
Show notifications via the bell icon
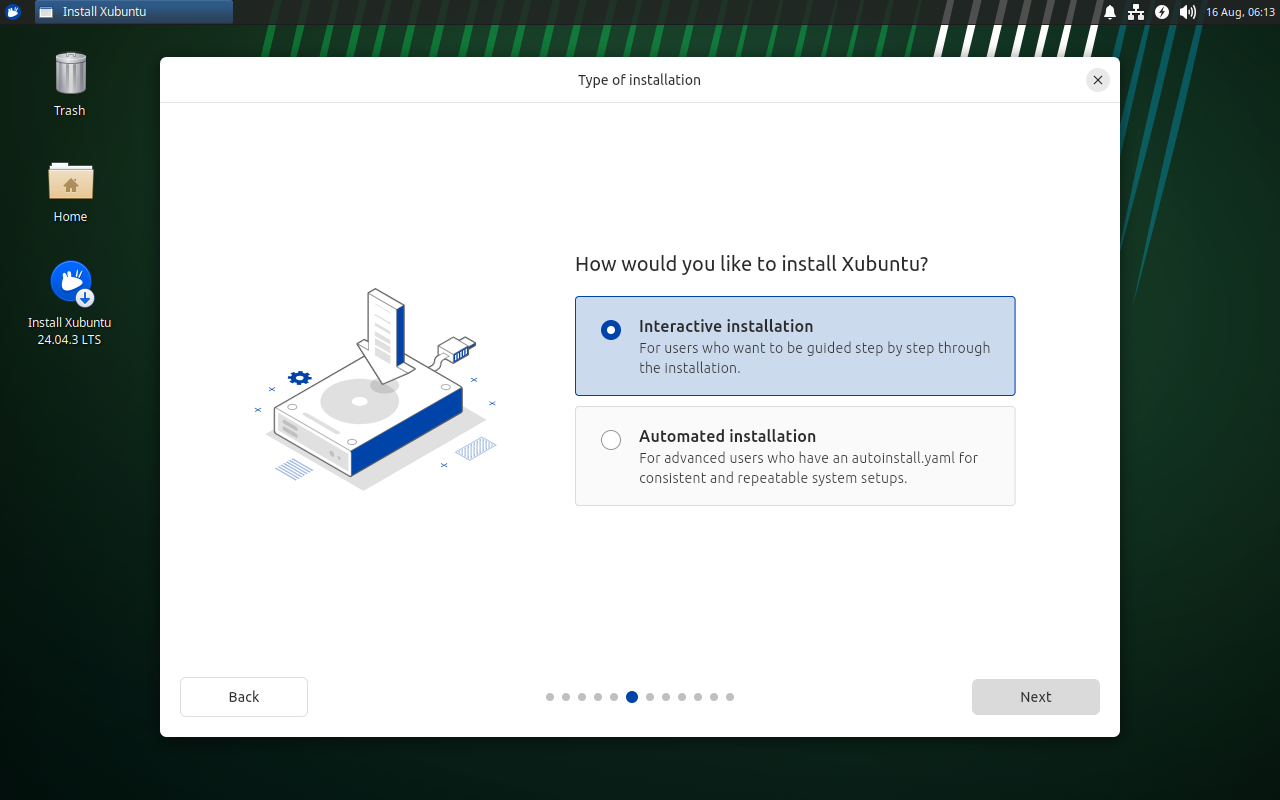(1110, 12)
